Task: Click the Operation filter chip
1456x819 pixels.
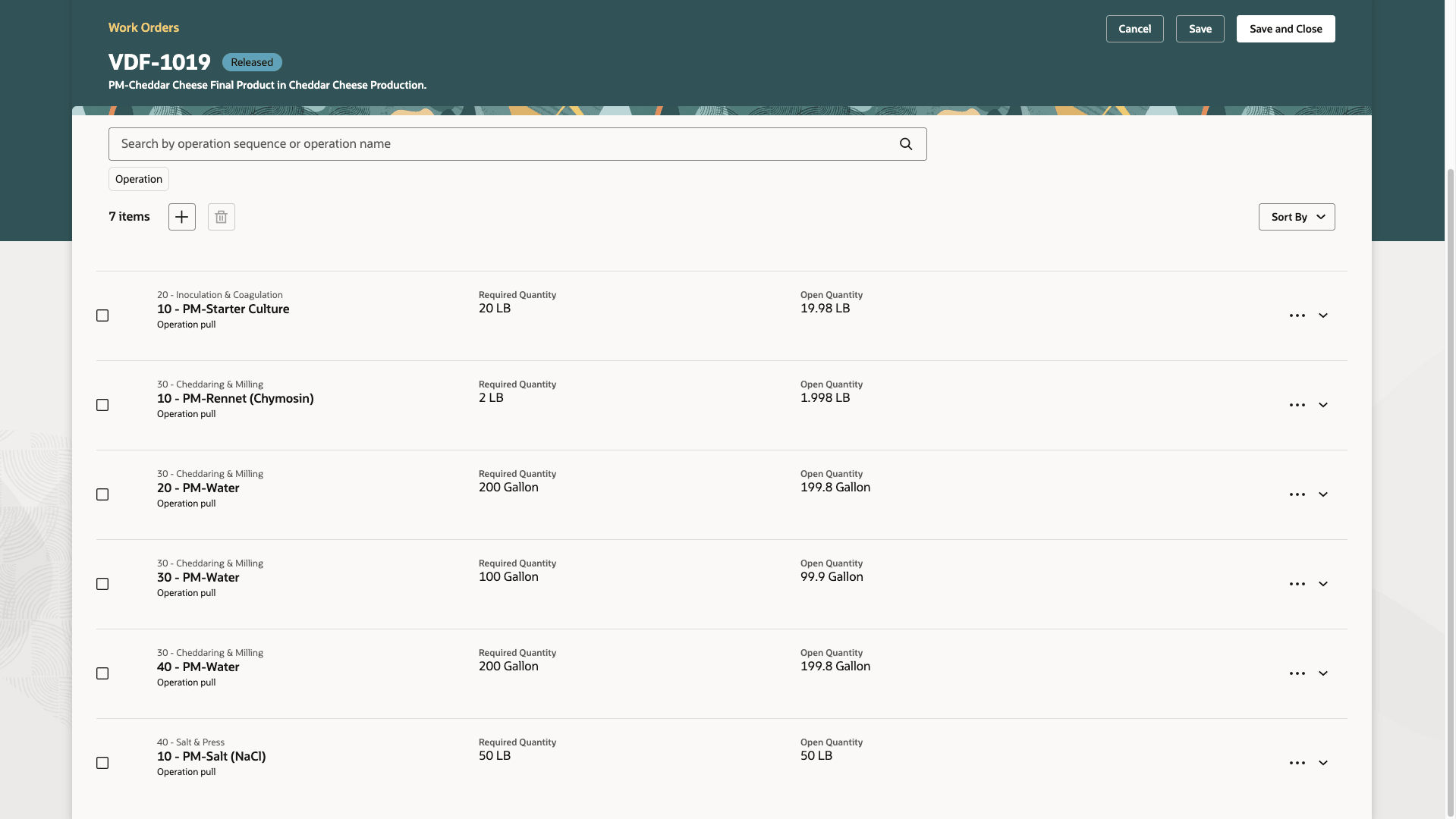Action: tap(139, 179)
